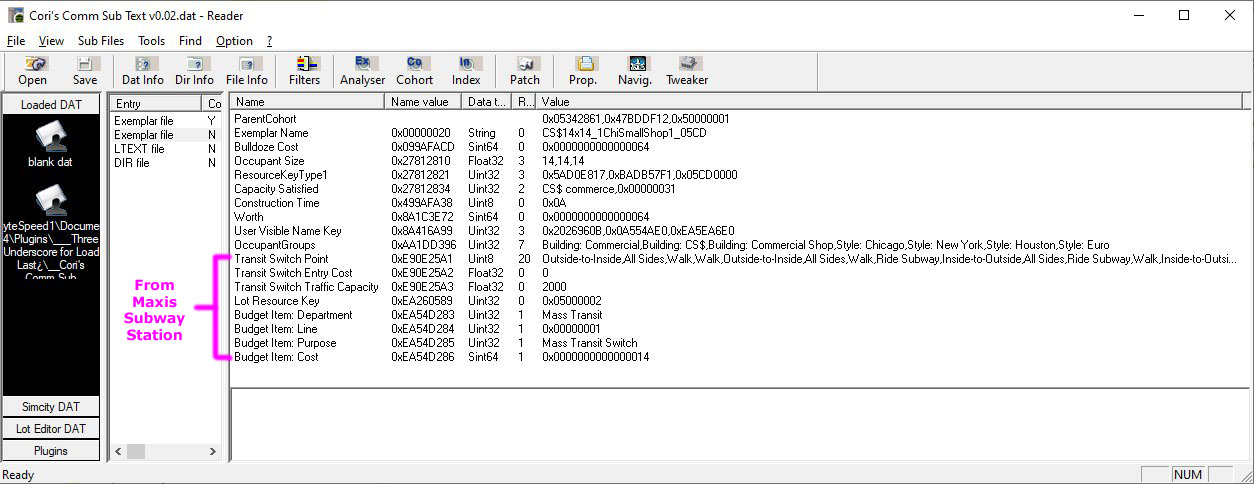The height and width of the screenshot is (484, 1254).
Task: Click the CS$14x14_1ChiSmallShop1_05CD value cell
Action: tap(624, 132)
